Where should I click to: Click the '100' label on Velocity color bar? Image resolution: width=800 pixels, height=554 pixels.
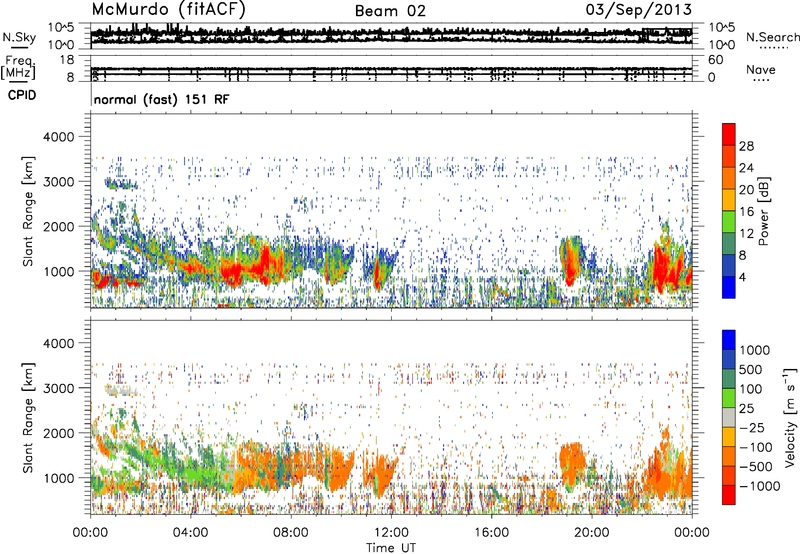(x=751, y=389)
